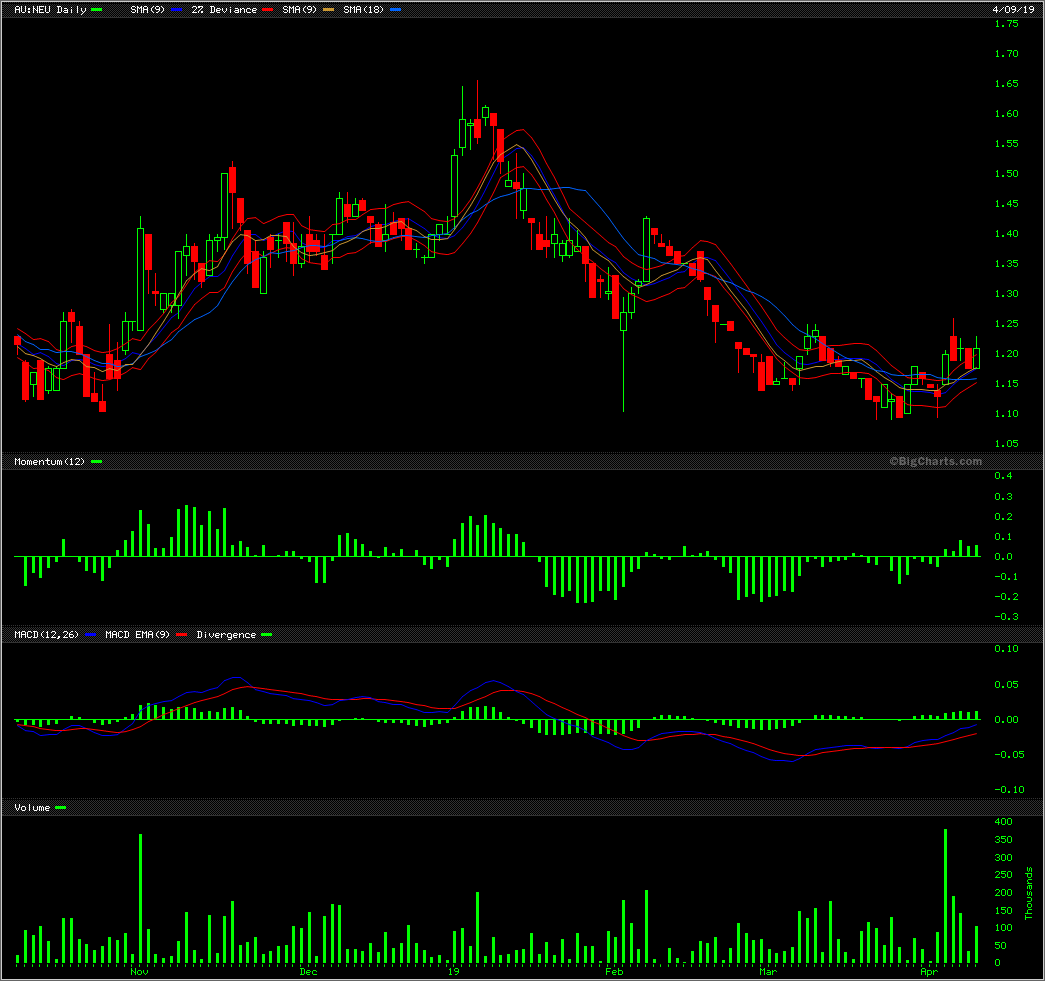Click the 1.30 price axis label

[1006, 293]
